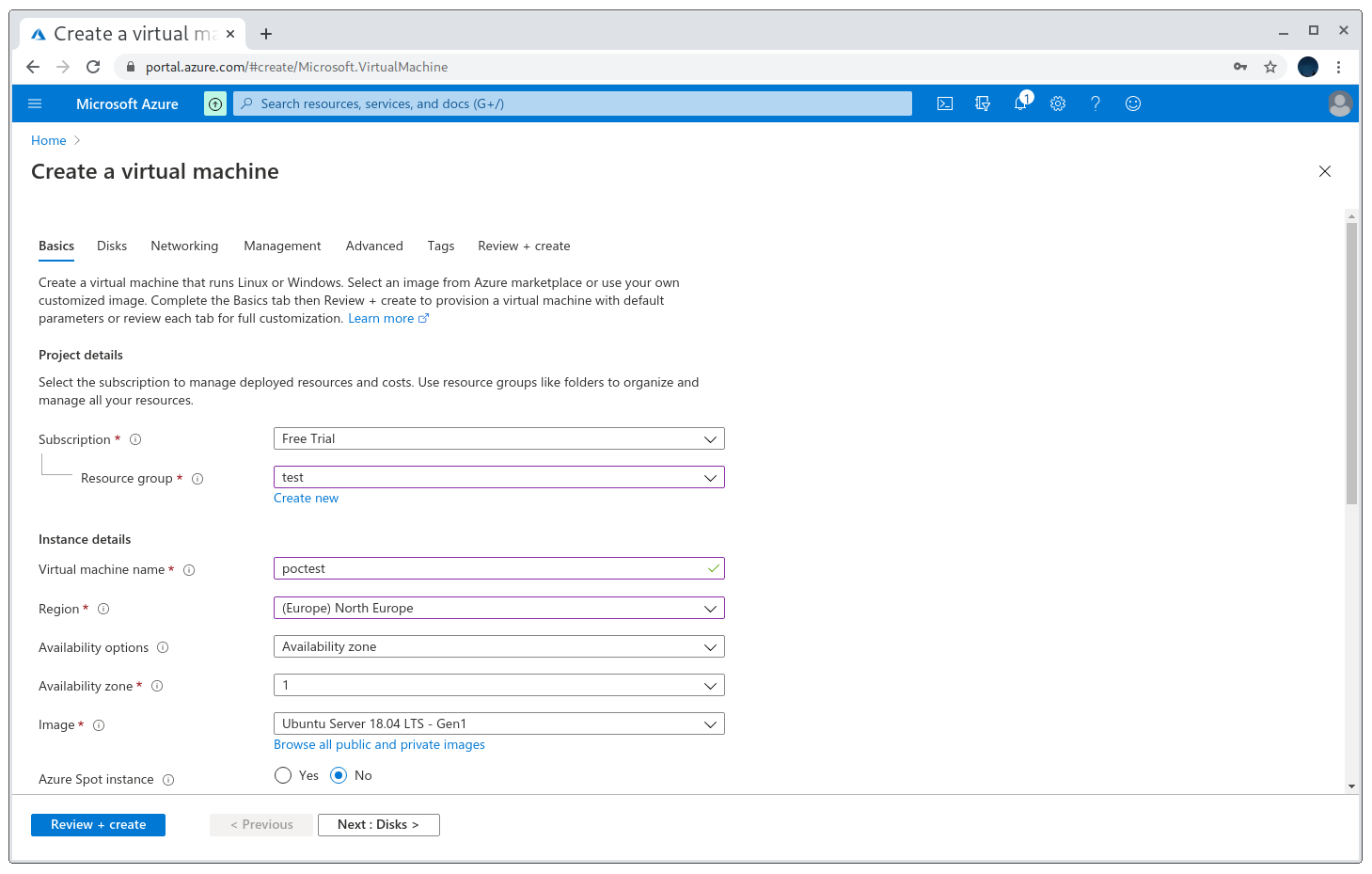Viewport: 1372px width, 874px height.
Task: Close the Create a virtual machine tab
Action: tap(230, 34)
